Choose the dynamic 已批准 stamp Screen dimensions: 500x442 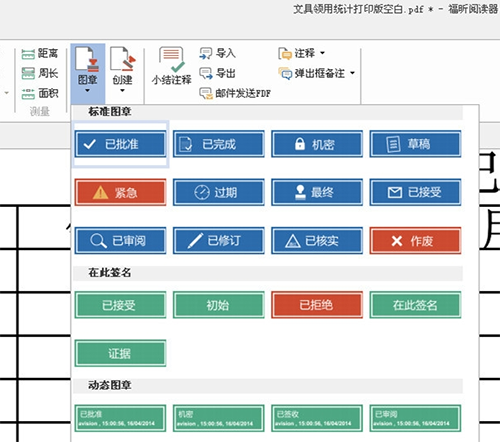tap(120, 418)
